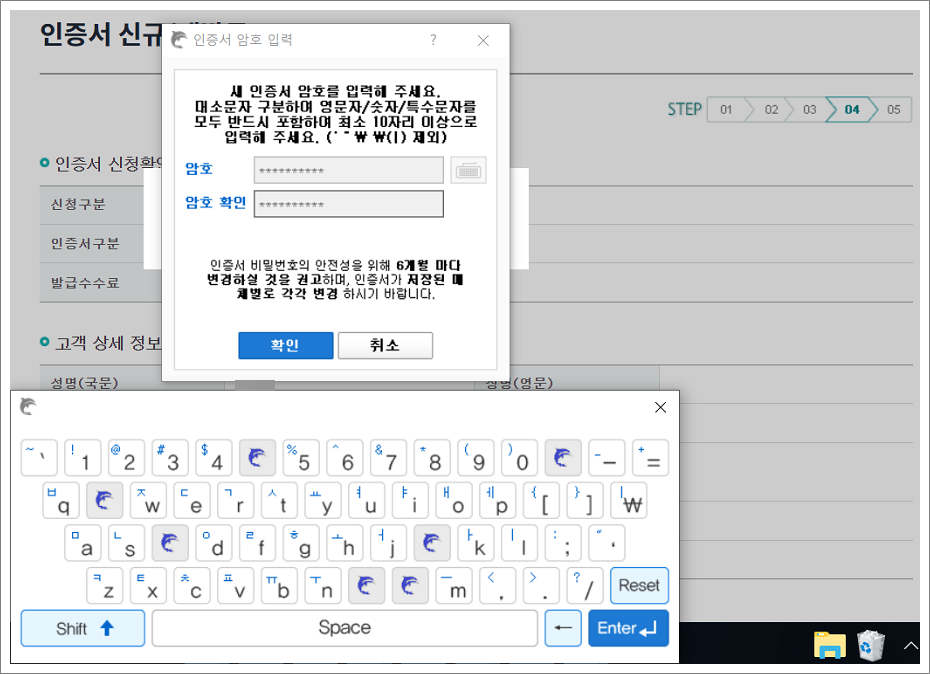Reset the virtual keyboard input
930x674 pixels.
tap(639, 586)
